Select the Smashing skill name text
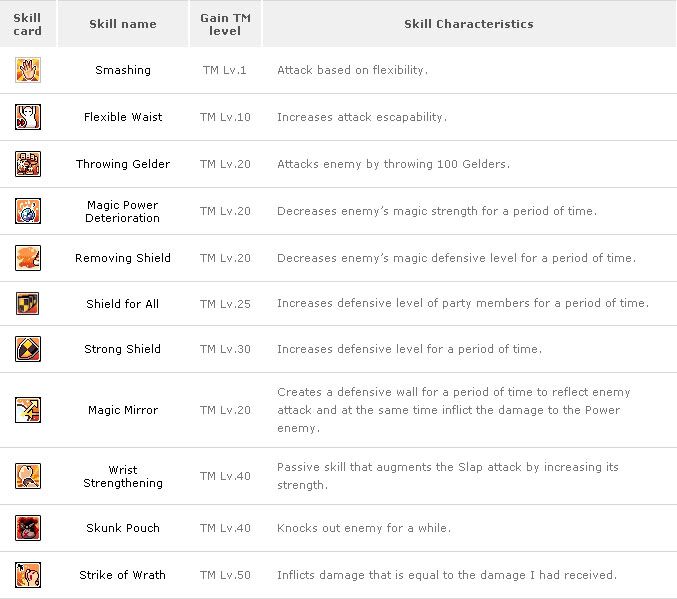 pos(123,70)
